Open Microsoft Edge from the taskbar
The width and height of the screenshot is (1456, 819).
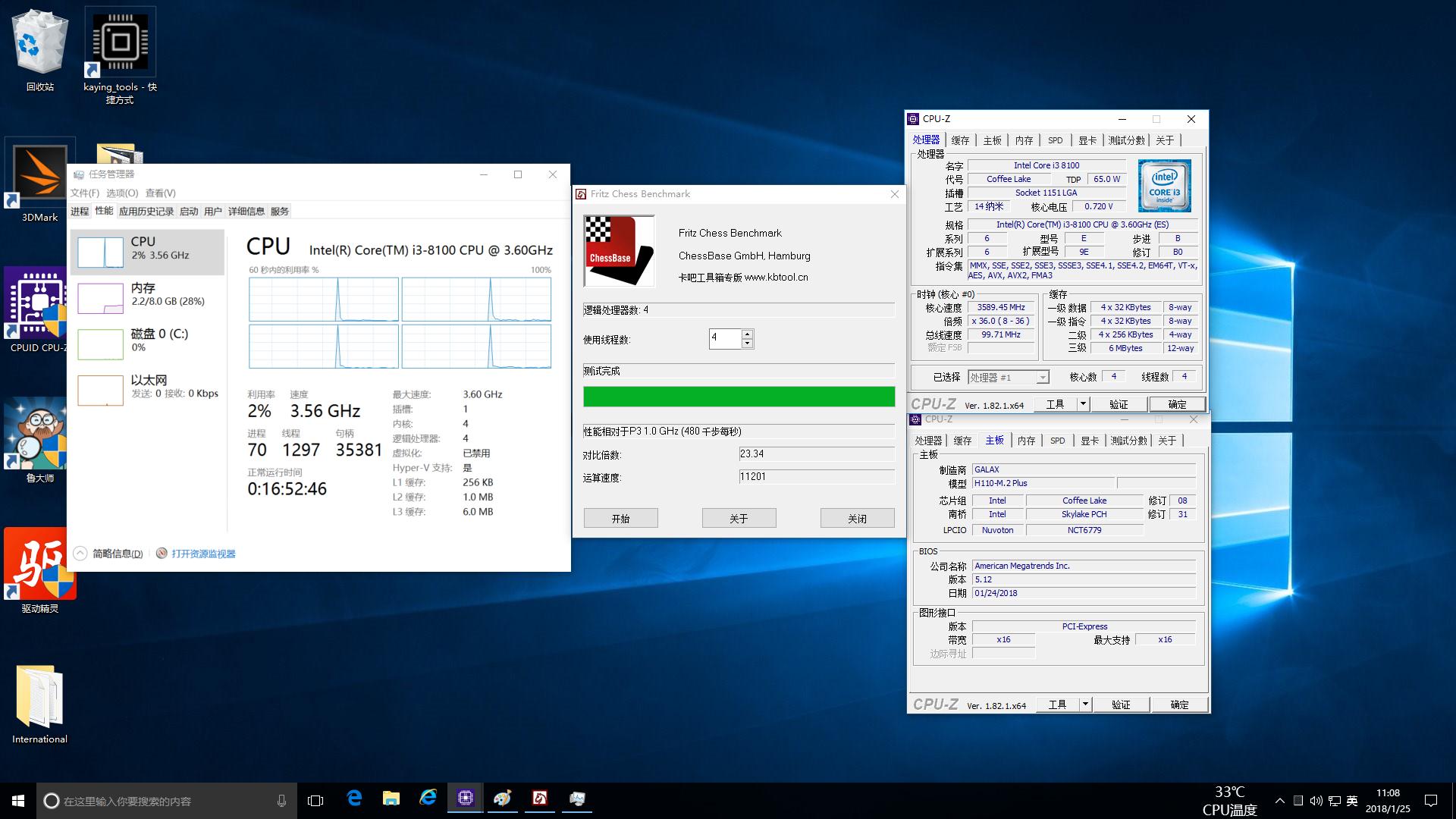pos(354,799)
